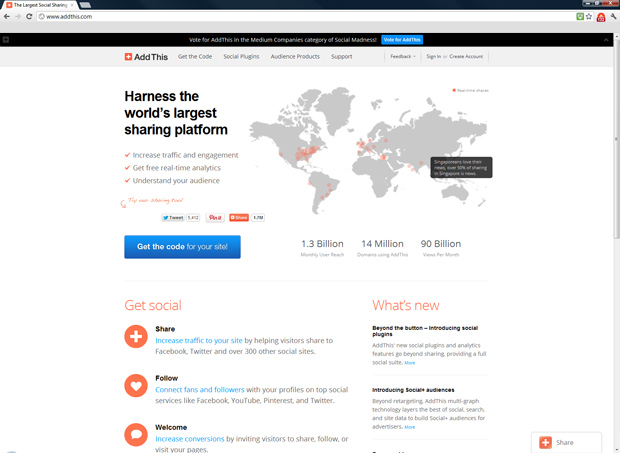Collapse the top black banner with chevron
620x453 pixels.
[606, 40]
